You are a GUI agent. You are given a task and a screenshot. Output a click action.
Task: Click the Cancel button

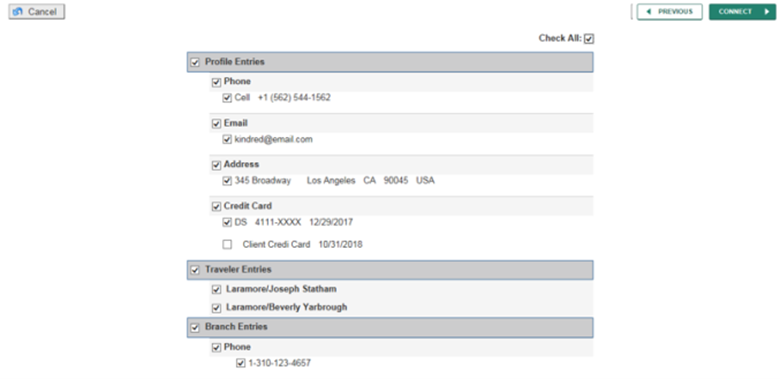click(x=37, y=11)
